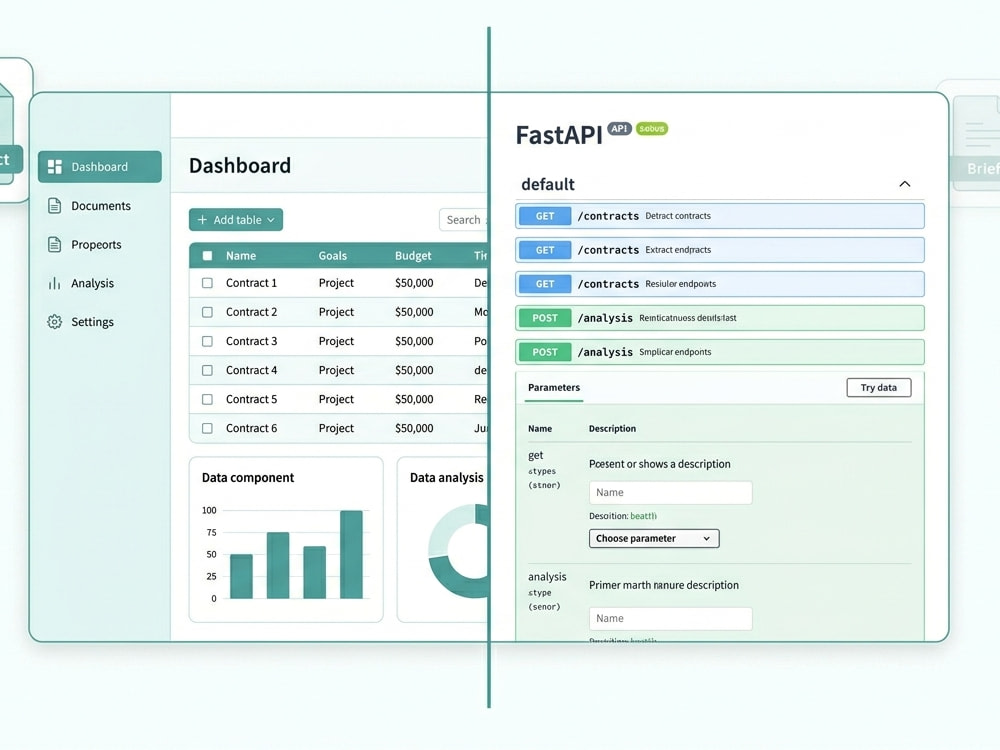Check the Contract 4 row checkbox
The height and width of the screenshot is (750, 1000).
[x=207, y=370]
